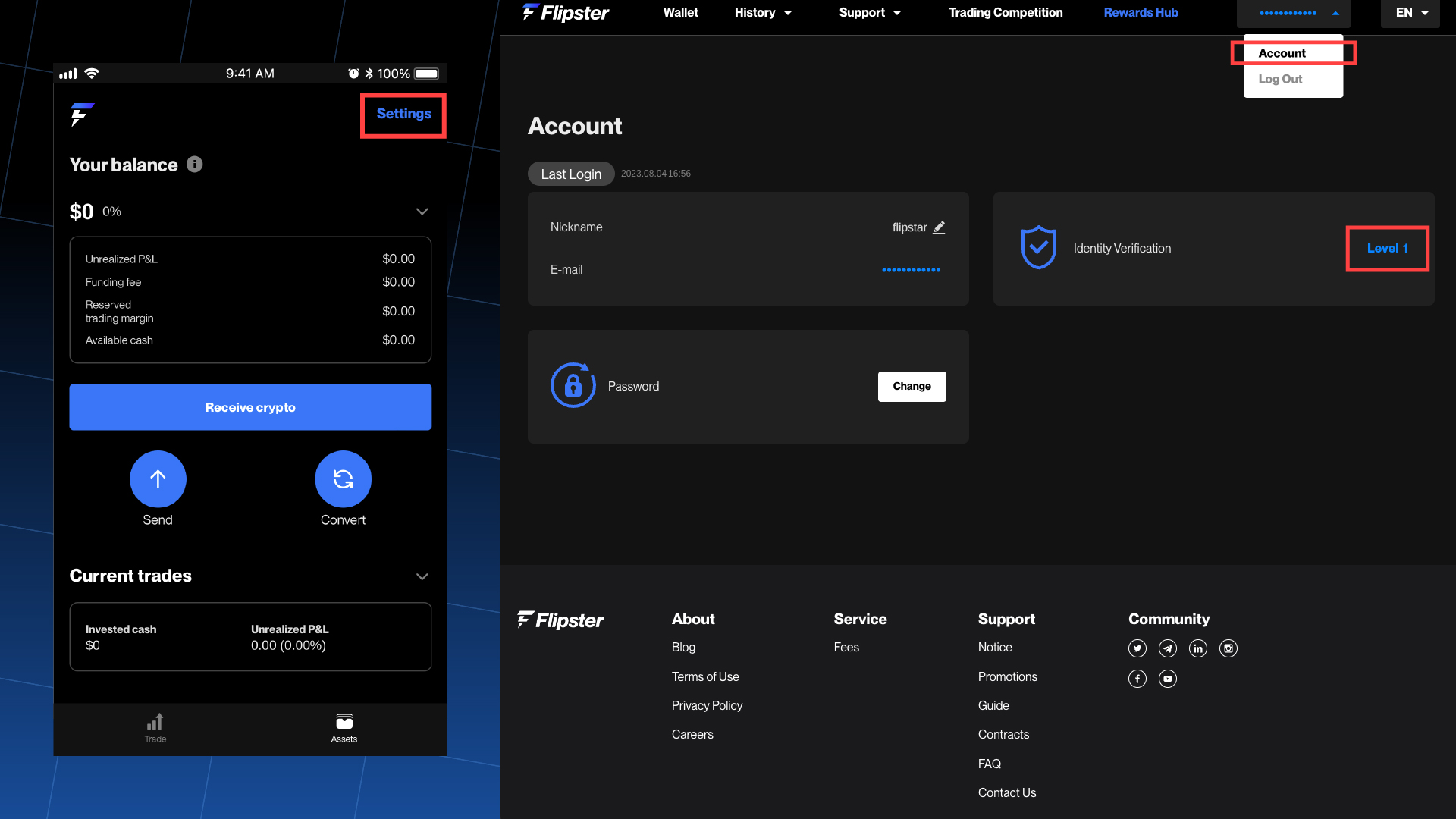Open the History dropdown menu
Screen dimensions: 1456x819
pos(763,13)
